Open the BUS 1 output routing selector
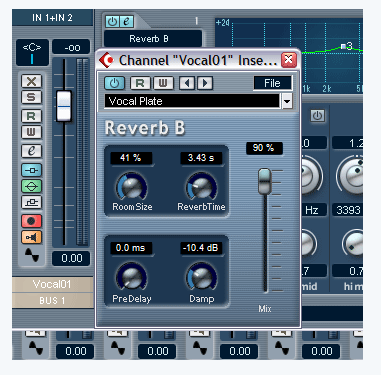Viewport: 381px width, 375px height. tap(52, 300)
